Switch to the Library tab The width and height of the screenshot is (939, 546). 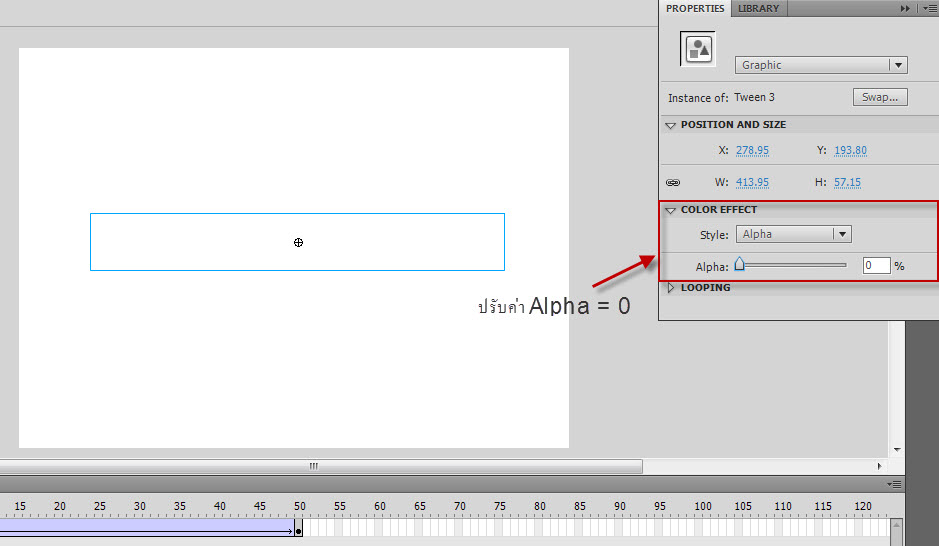pyautogui.click(x=758, y=8)
